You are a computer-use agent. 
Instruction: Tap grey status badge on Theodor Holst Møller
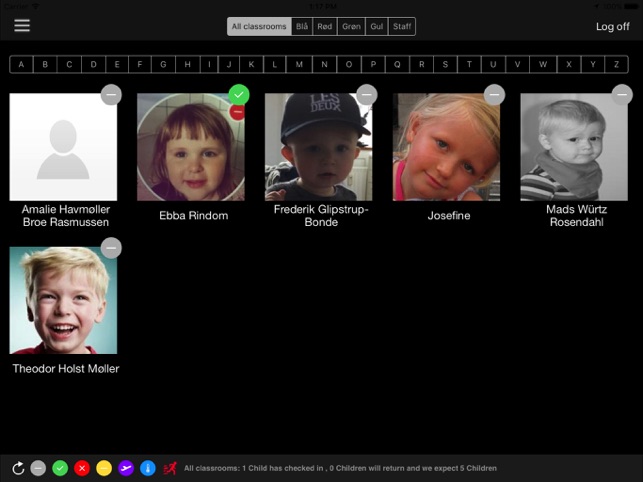coord(111,248)
